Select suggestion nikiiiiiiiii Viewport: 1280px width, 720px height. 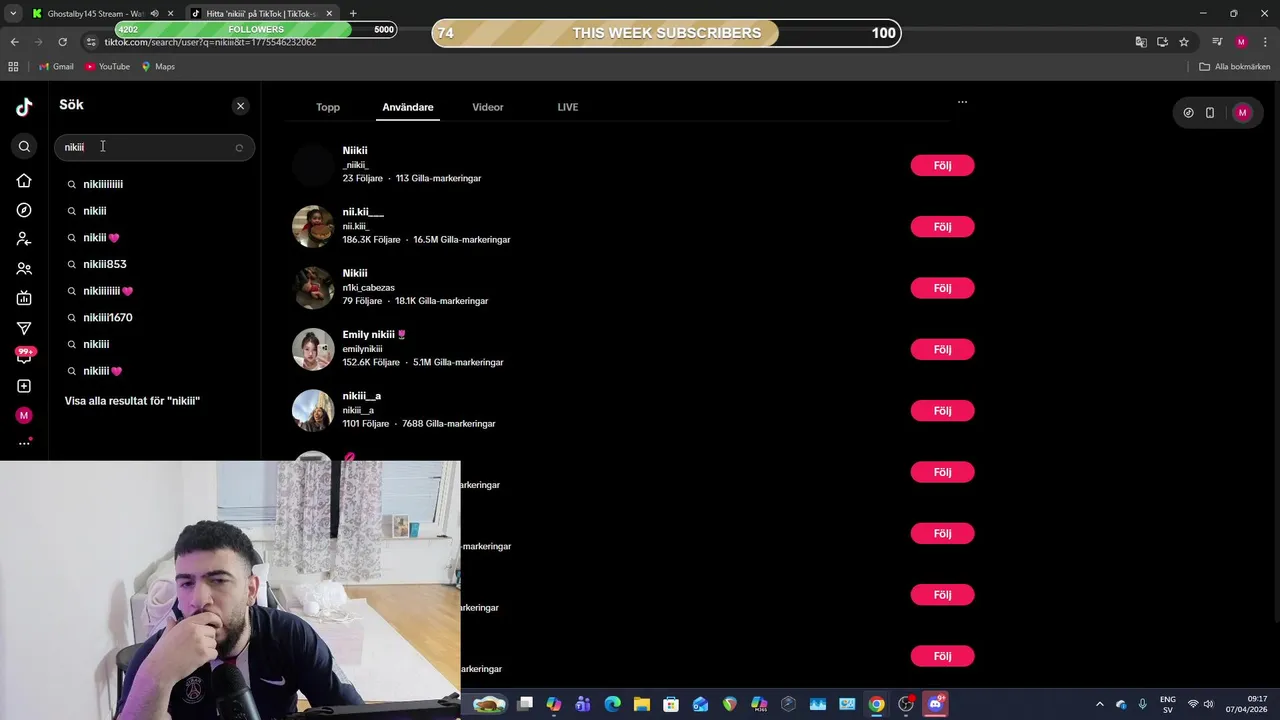pyautogui.click(x=103, y=184)
